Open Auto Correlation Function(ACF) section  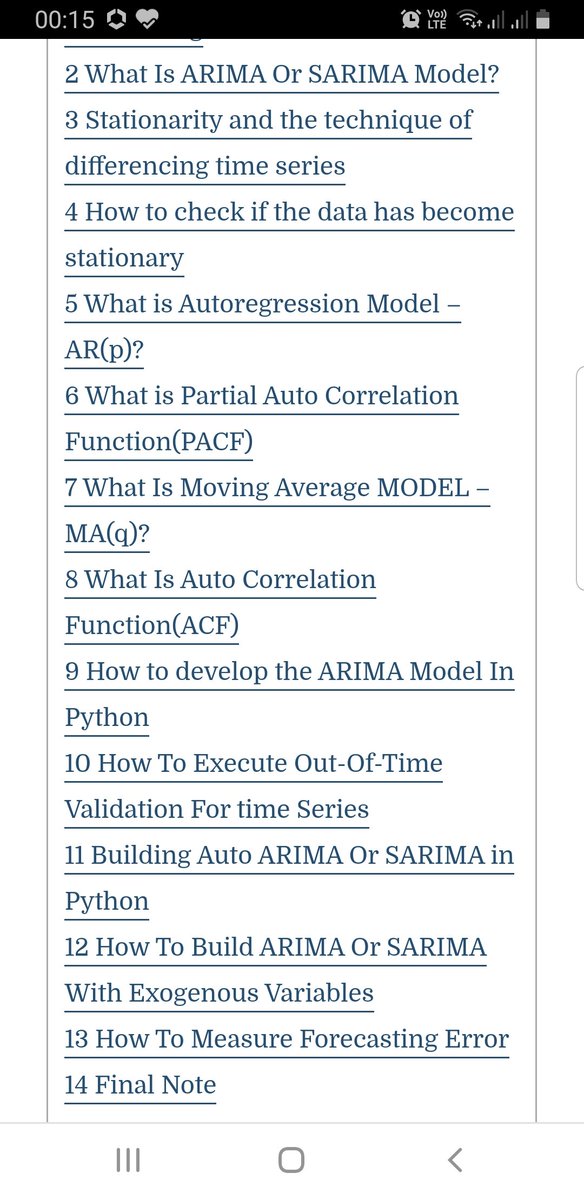[221, 603]
